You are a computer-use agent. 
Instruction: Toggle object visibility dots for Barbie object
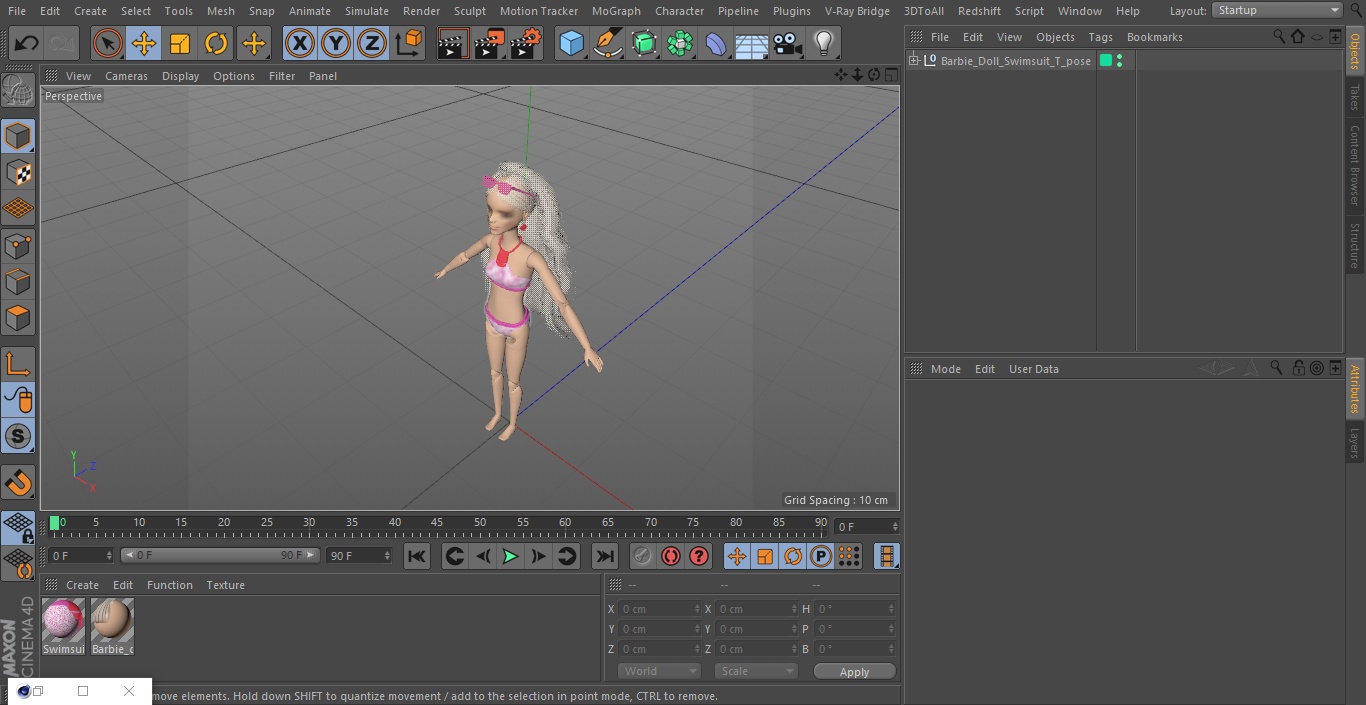[x=1119, y=61]
